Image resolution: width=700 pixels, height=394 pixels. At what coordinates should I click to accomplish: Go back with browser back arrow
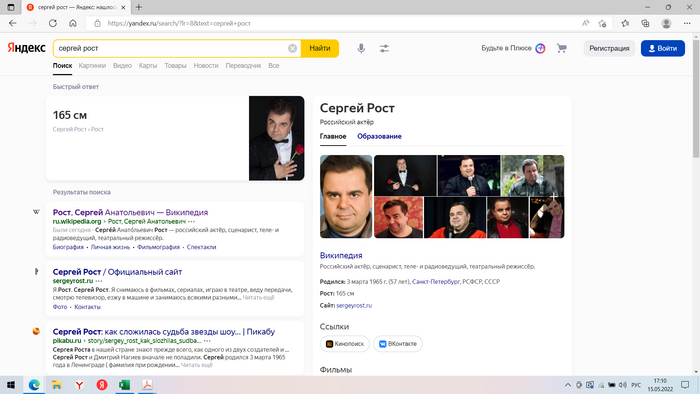12,23
